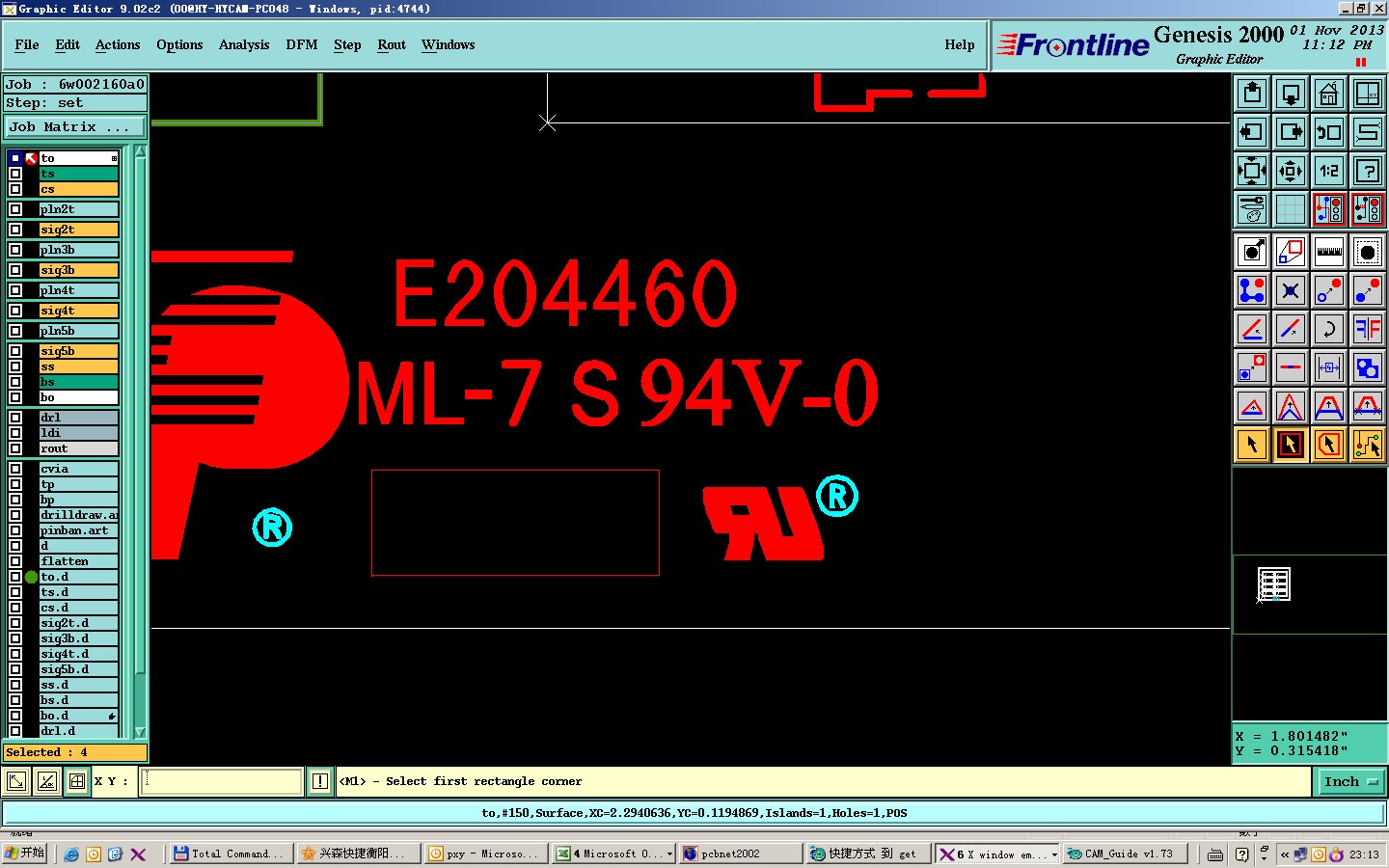1389x868 pixels.
Task: Switch to Total Commander in the taskbar
Action: coord(230,854)
